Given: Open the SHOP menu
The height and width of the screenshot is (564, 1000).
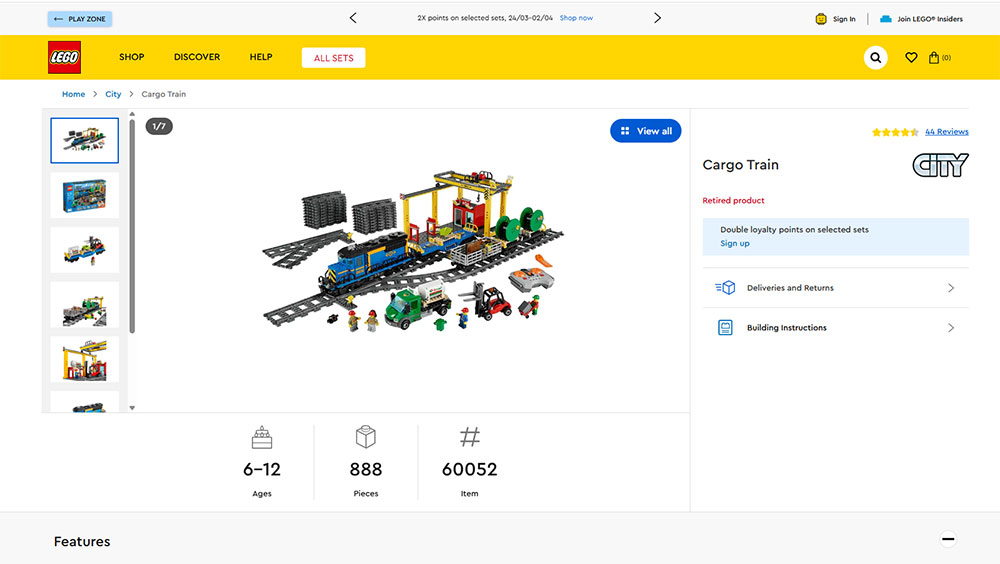Looking at the screenshot, I should point(131,57).
